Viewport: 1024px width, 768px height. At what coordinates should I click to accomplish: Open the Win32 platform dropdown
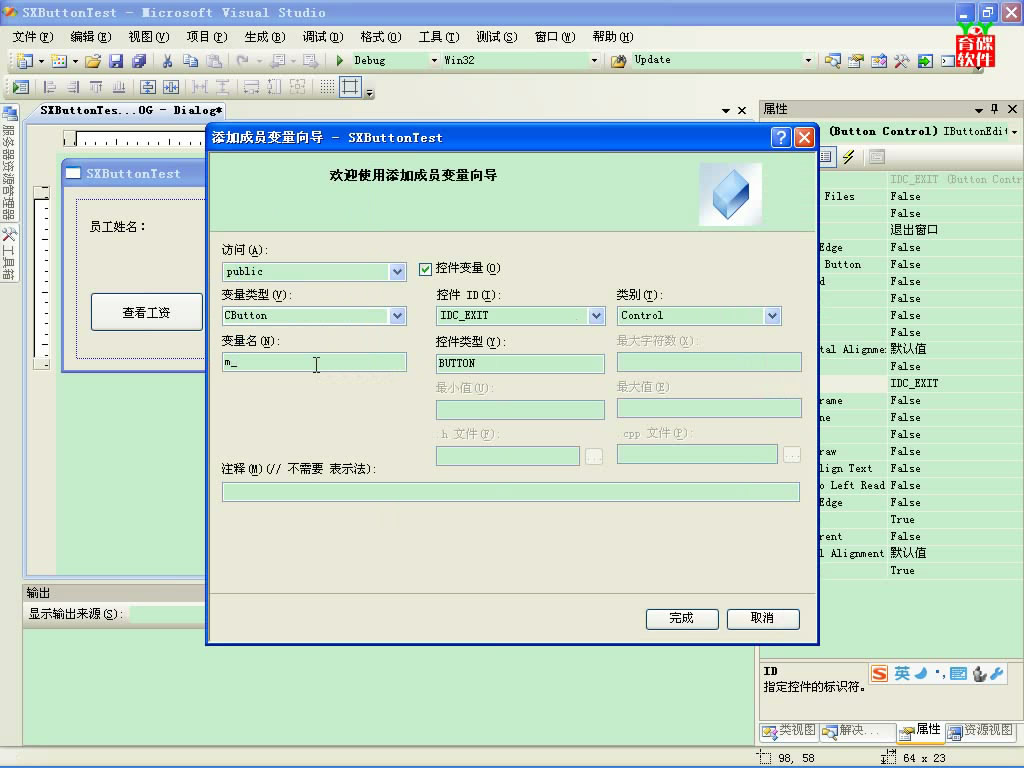(x=594, y=61)
